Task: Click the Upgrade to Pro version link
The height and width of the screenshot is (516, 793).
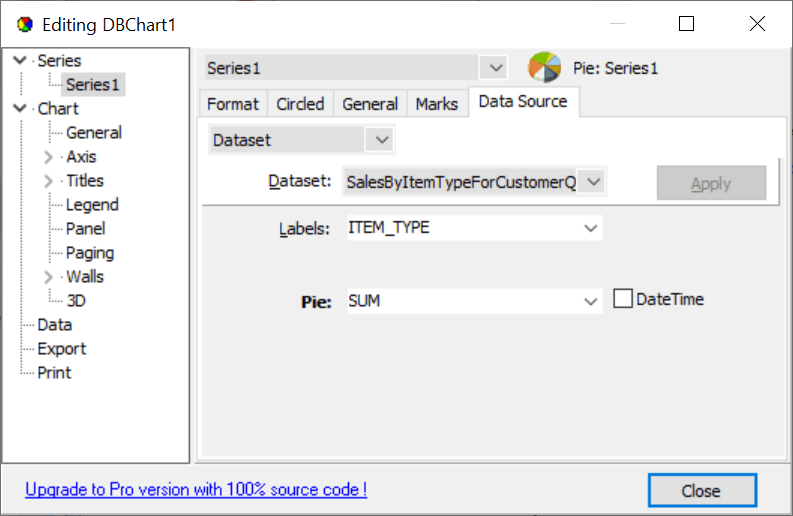Action: (x=196, y=490)
